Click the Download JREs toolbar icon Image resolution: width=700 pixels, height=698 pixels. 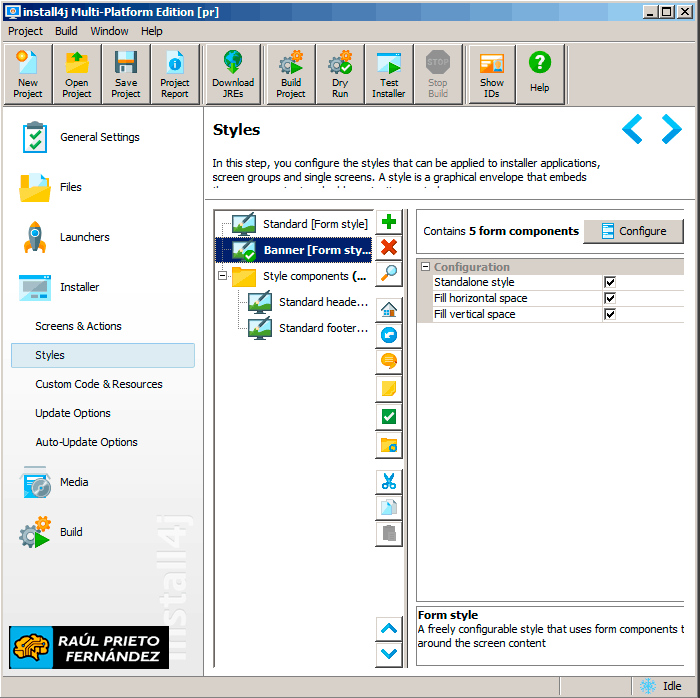pos(233,74)
